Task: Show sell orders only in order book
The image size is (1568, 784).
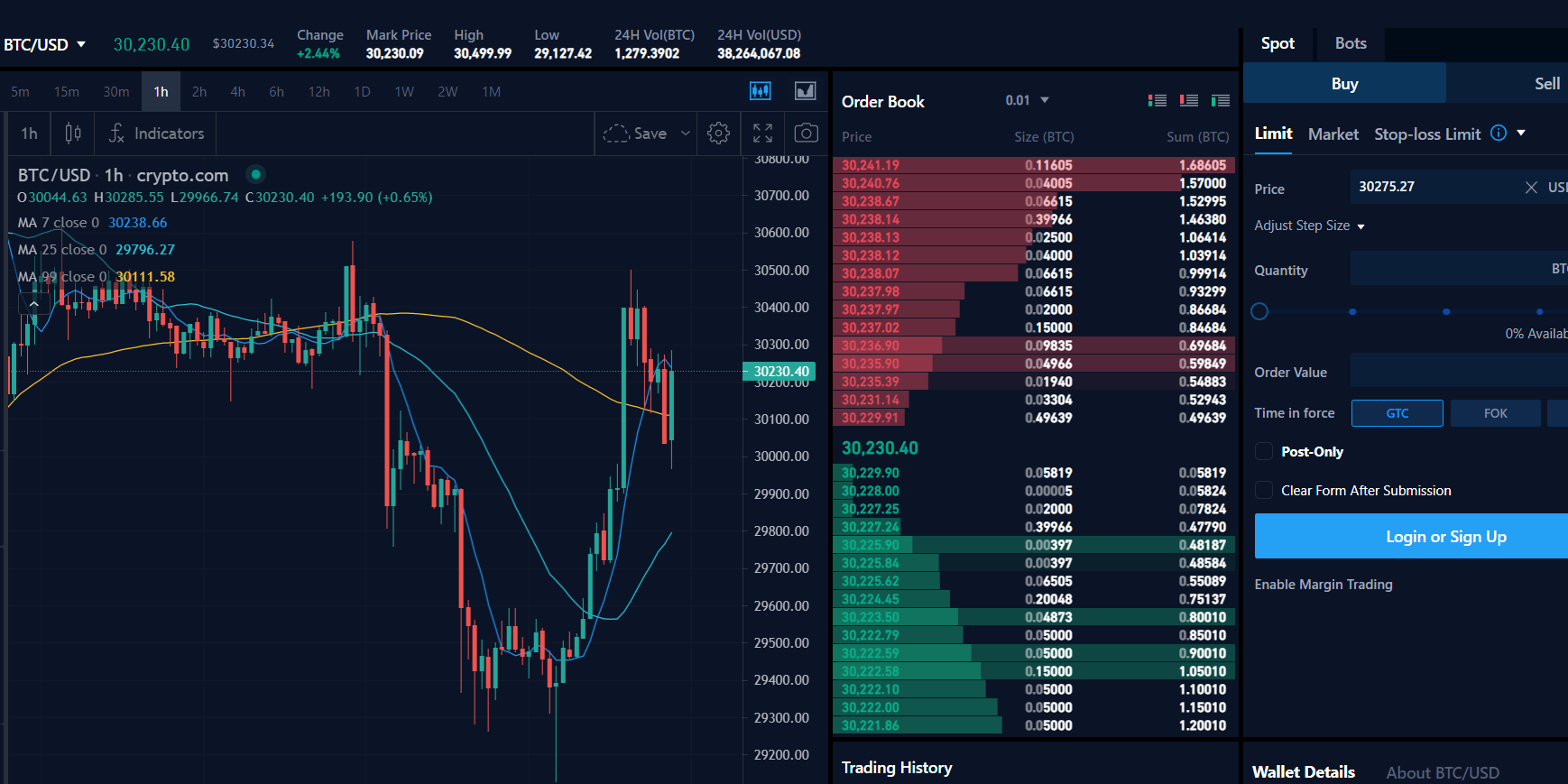Action: pyautogui.click(x=1189, y=101)
